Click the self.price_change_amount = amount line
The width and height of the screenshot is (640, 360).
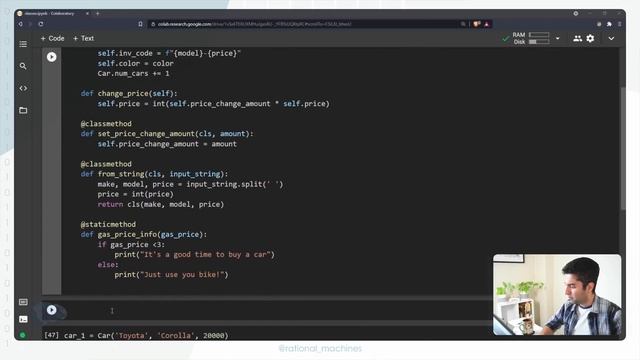167,144
